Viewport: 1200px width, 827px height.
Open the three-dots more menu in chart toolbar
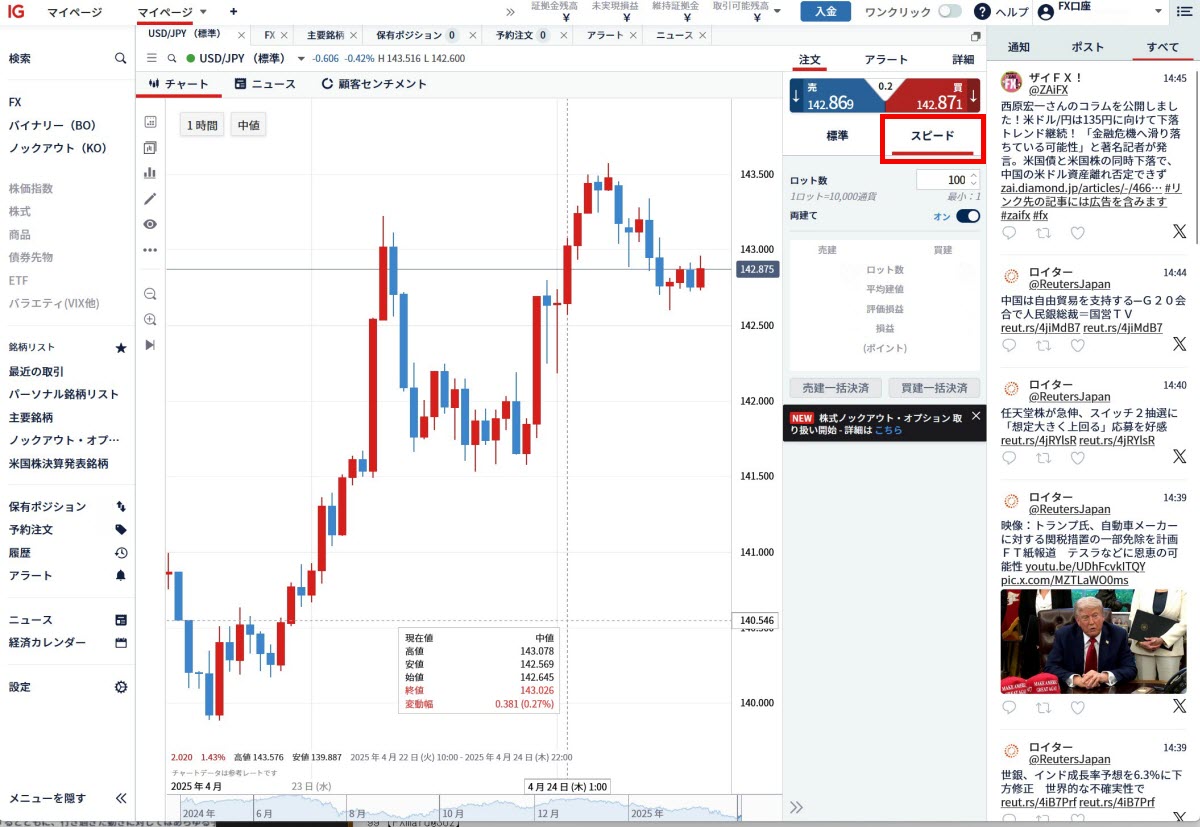click(150, 250)
